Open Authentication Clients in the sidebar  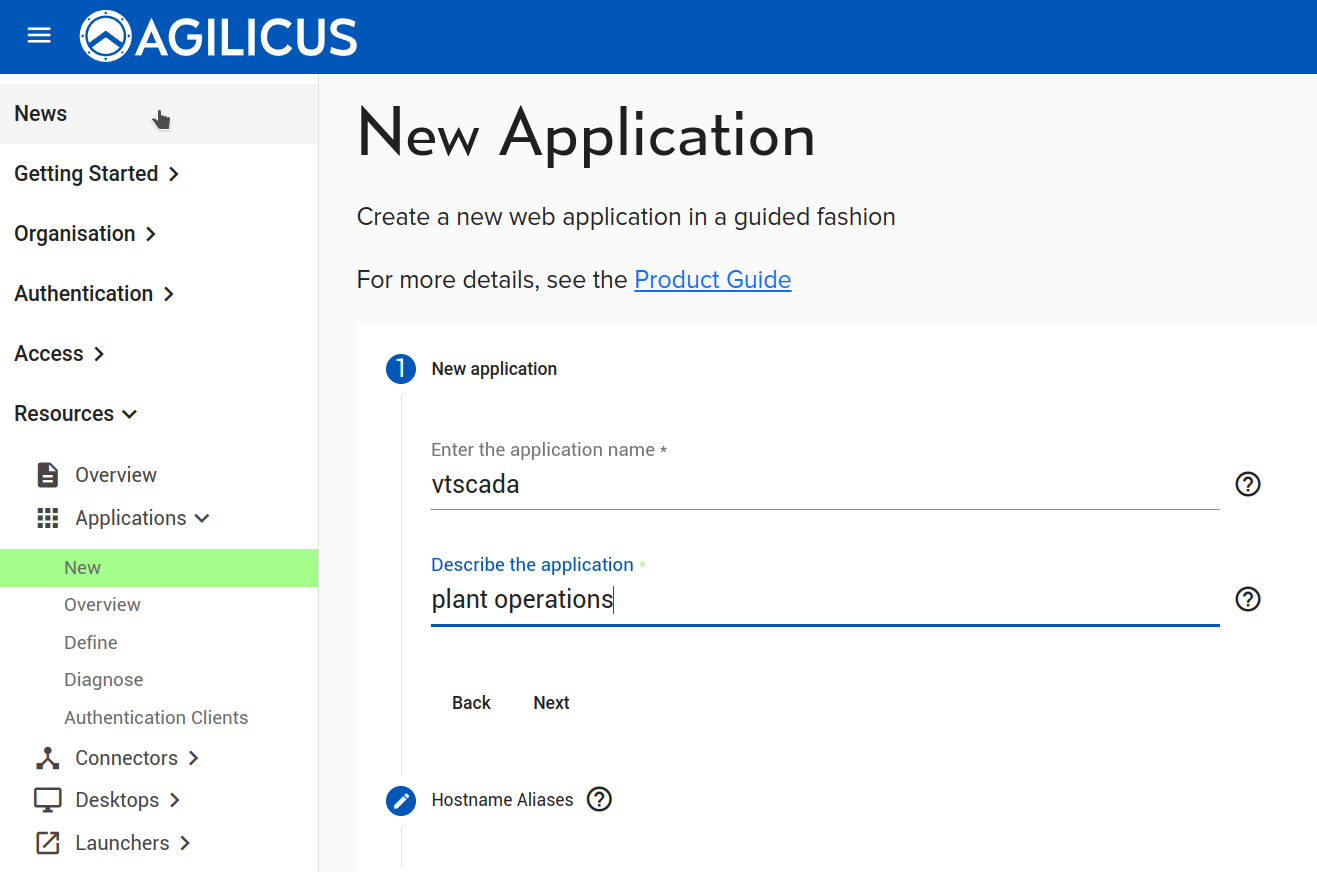tap(156, 718)
